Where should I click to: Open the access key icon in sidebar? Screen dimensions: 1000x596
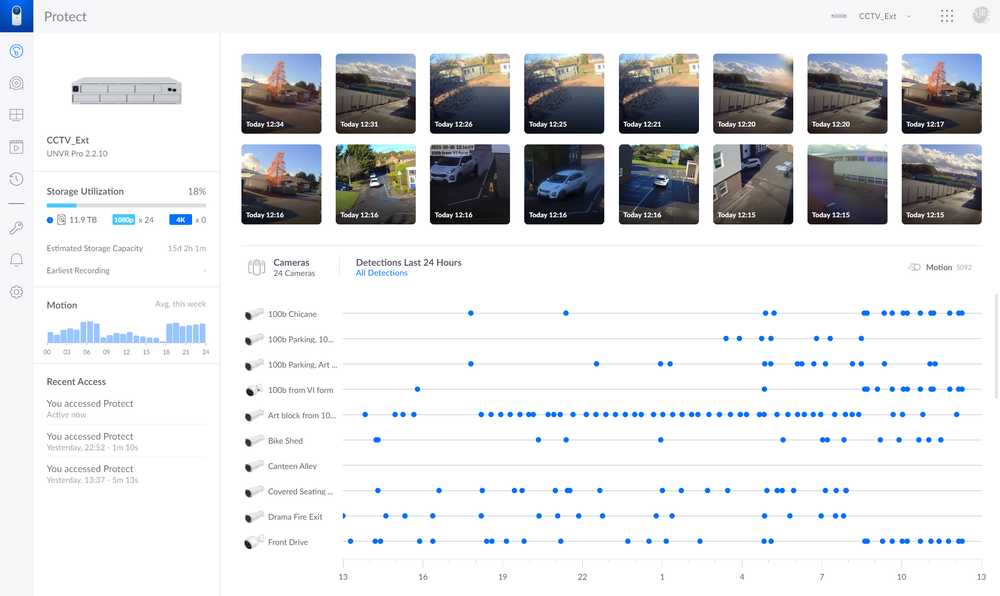[x=16, y=228]
